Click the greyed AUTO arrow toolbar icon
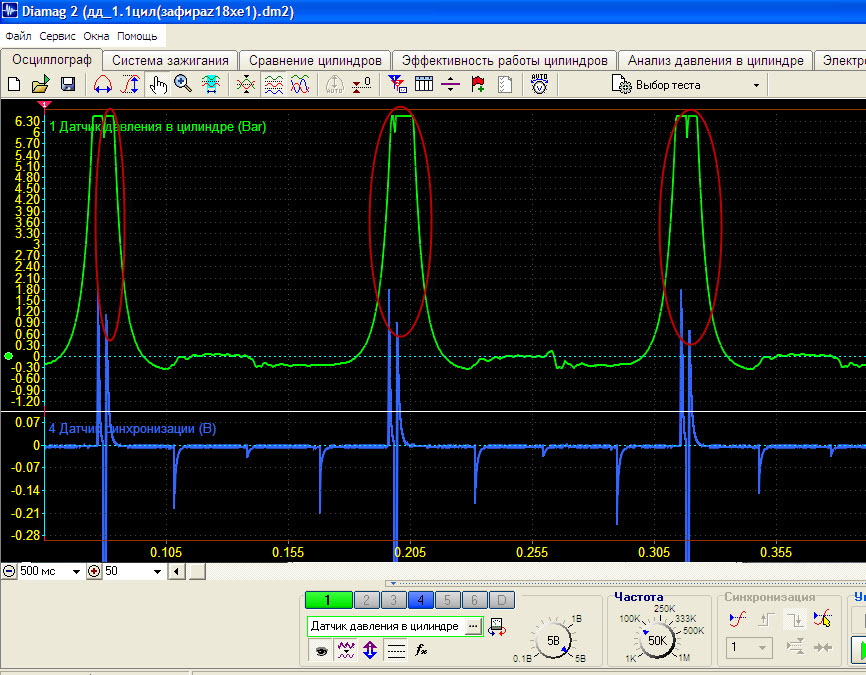 (335, 85)
